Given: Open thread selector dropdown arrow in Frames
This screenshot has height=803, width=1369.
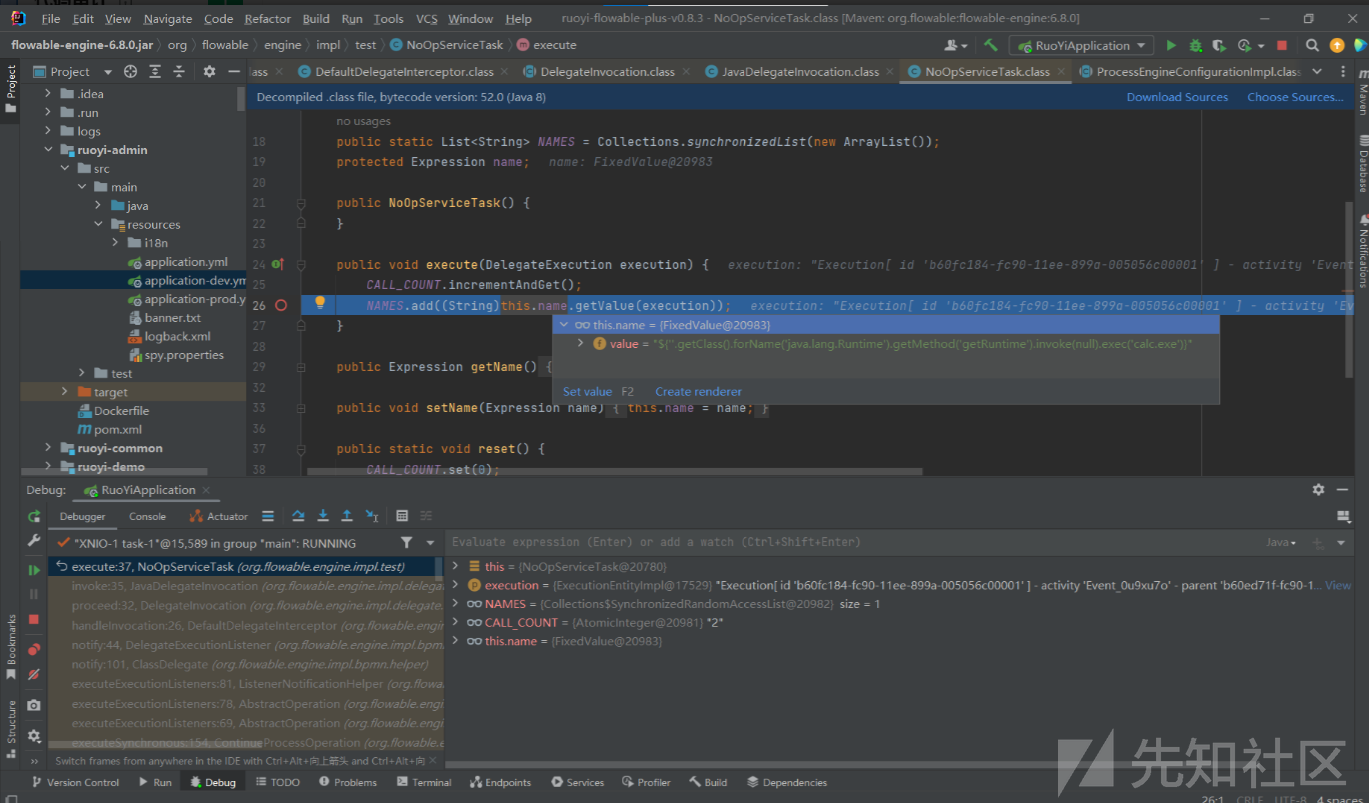Looking at the screenshot, I should (429, 543).
